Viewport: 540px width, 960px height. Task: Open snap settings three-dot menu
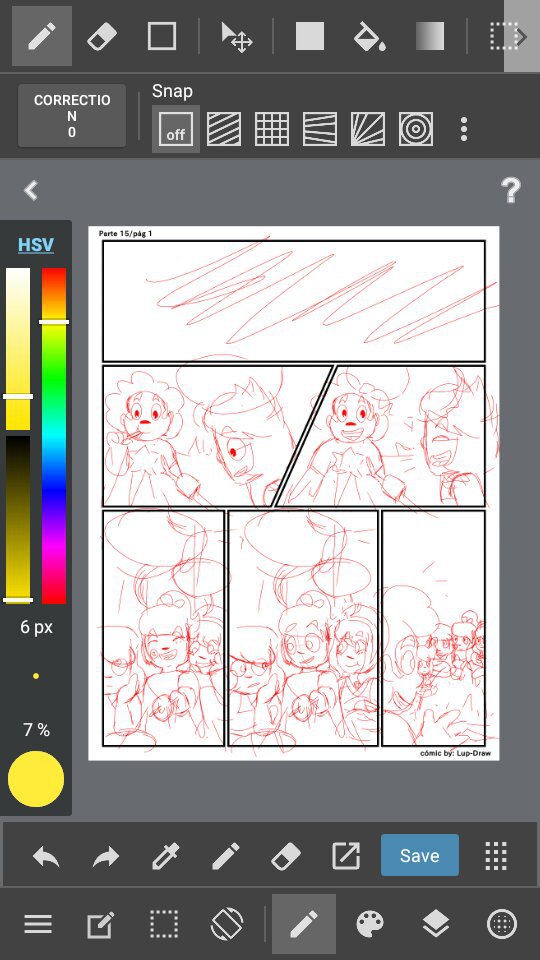point(464,129)
